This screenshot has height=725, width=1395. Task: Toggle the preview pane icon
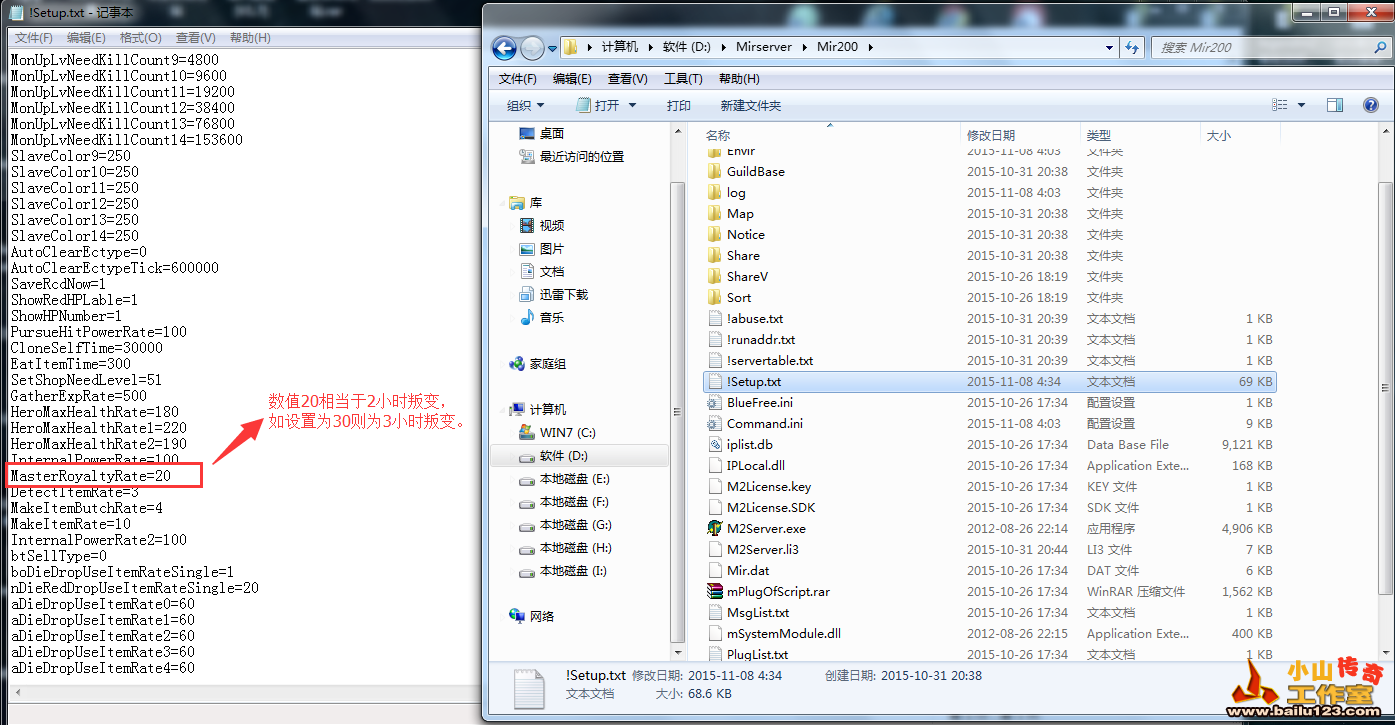[x=1334, y=105]
